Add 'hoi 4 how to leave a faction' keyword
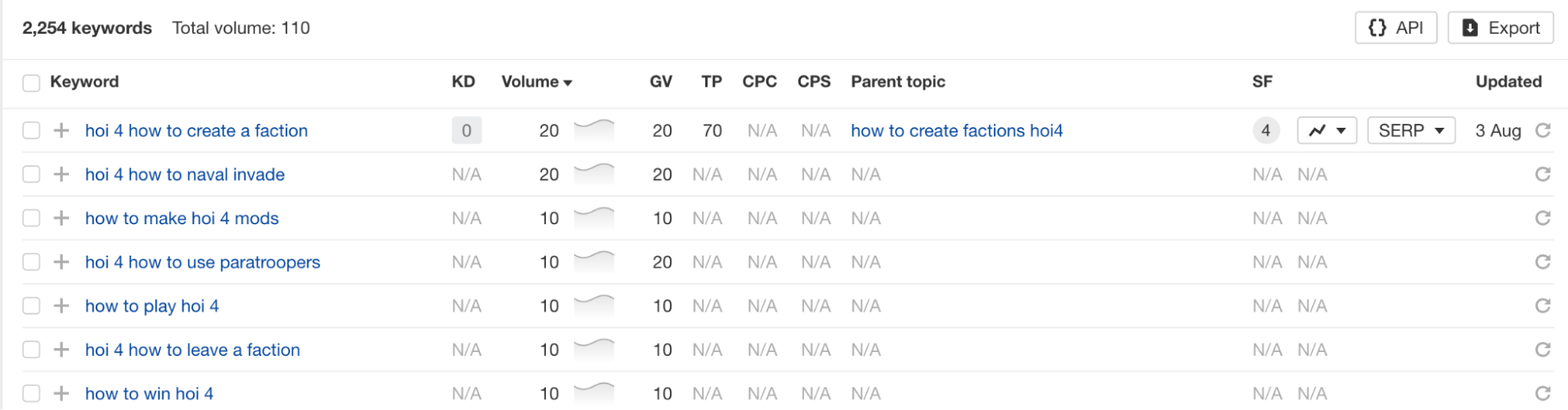The width and height of the screenshot is (1568, 410). click(61, 350)
